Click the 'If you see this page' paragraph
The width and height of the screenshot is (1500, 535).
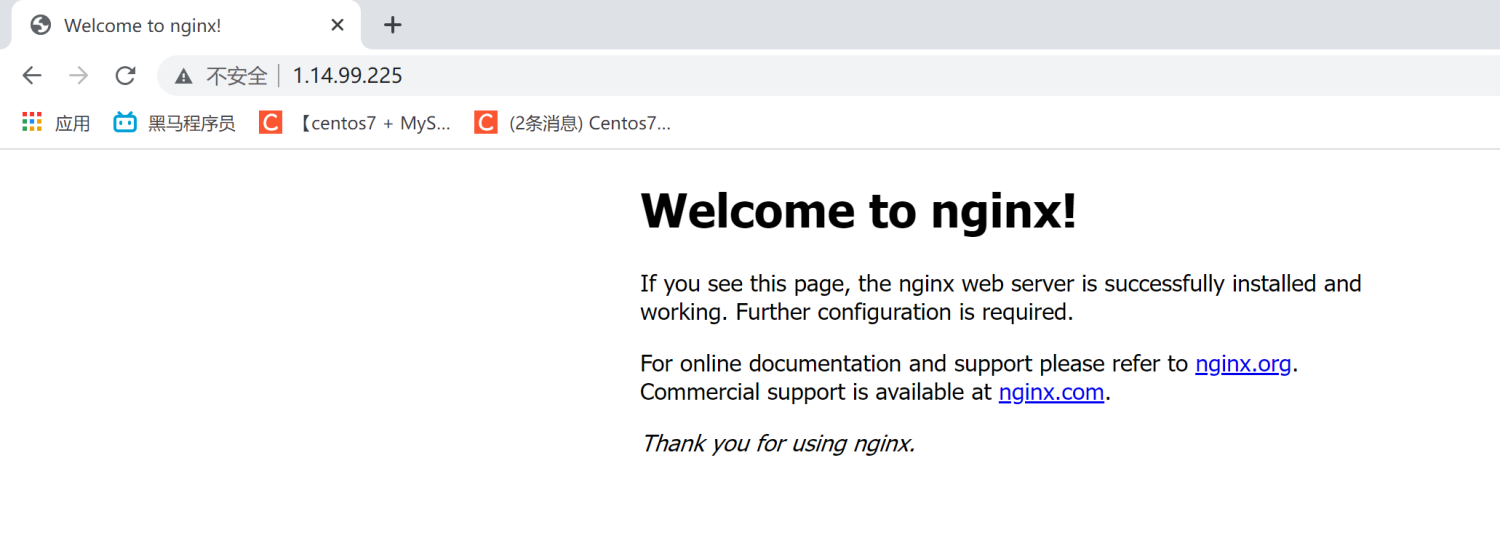1000,298
